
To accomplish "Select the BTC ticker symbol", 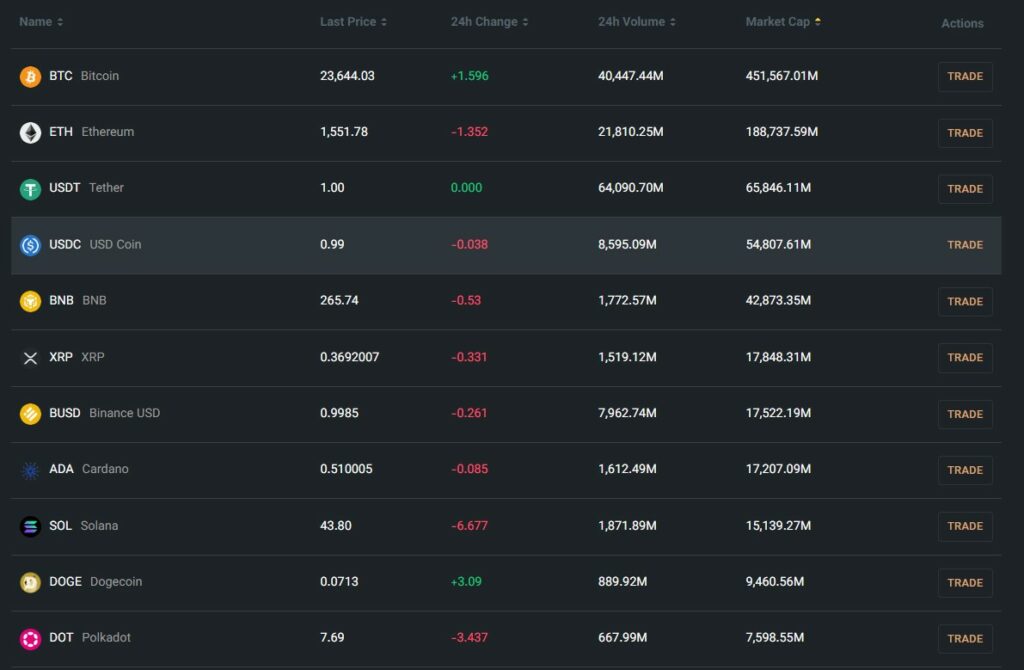I will point(61,76).
